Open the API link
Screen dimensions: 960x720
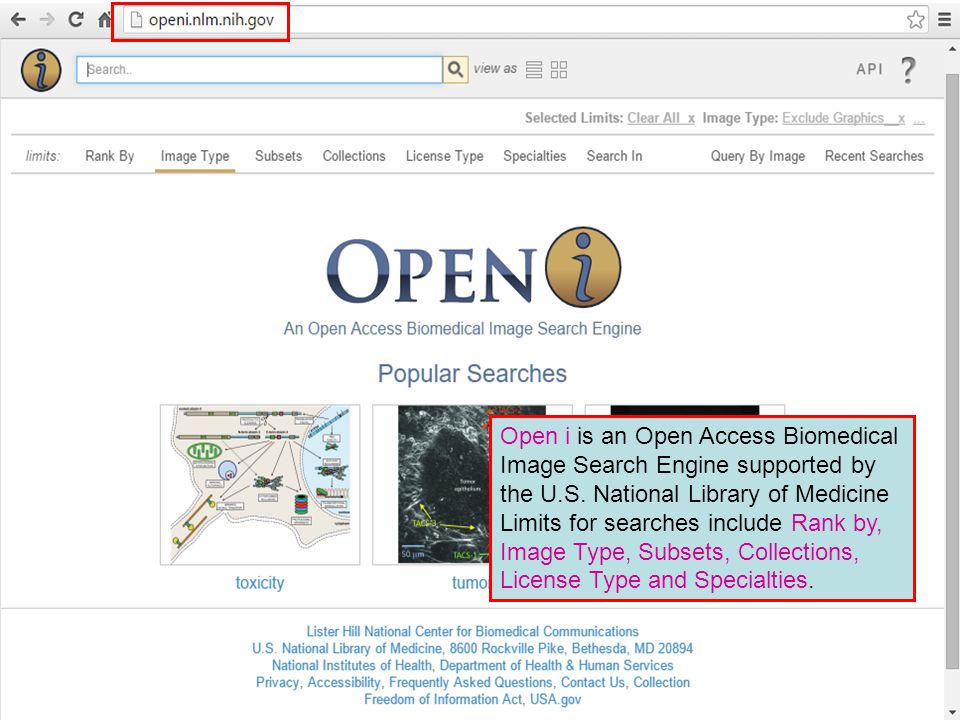click(869, 69)
